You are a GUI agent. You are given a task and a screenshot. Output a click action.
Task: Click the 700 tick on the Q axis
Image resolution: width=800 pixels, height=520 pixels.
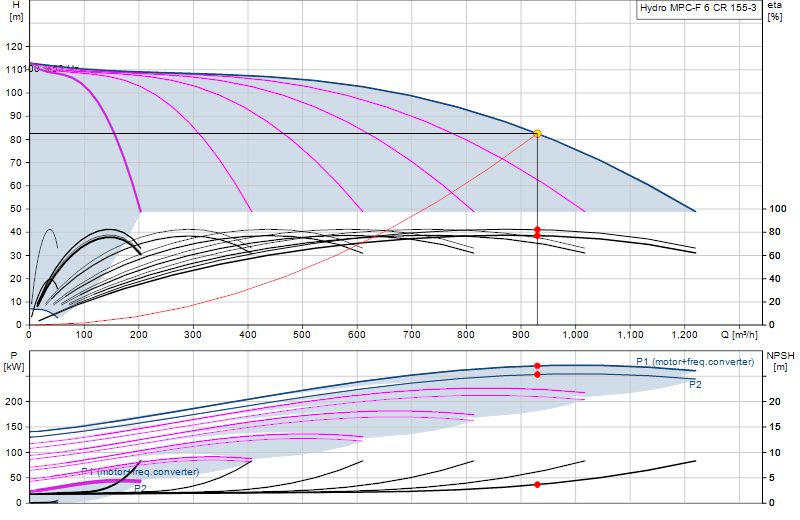pos(412,335)
